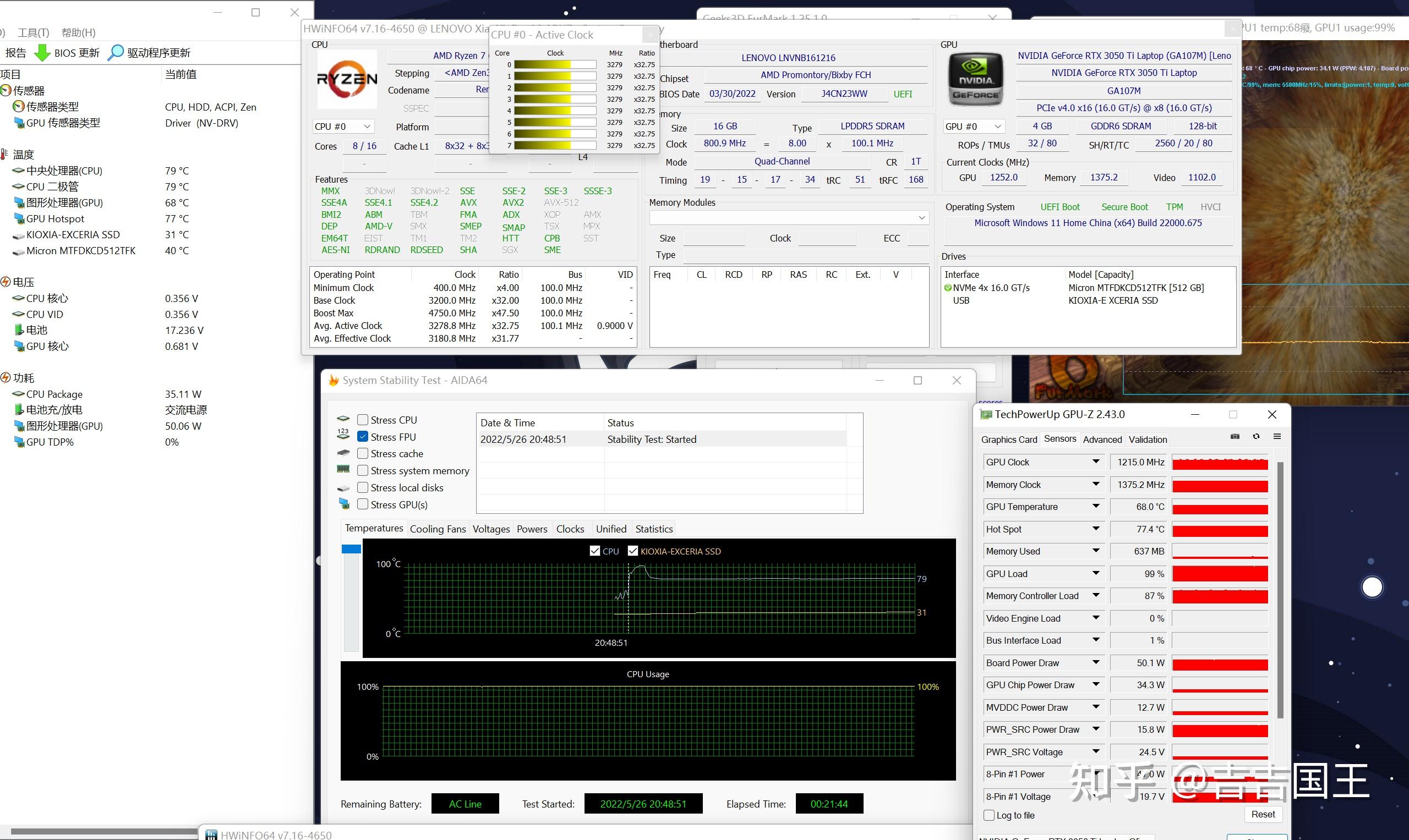Toggle the CPU graph checkbox in temperature chart
1409x840 pixels.
pyautogui.click(x=594, y=551)
